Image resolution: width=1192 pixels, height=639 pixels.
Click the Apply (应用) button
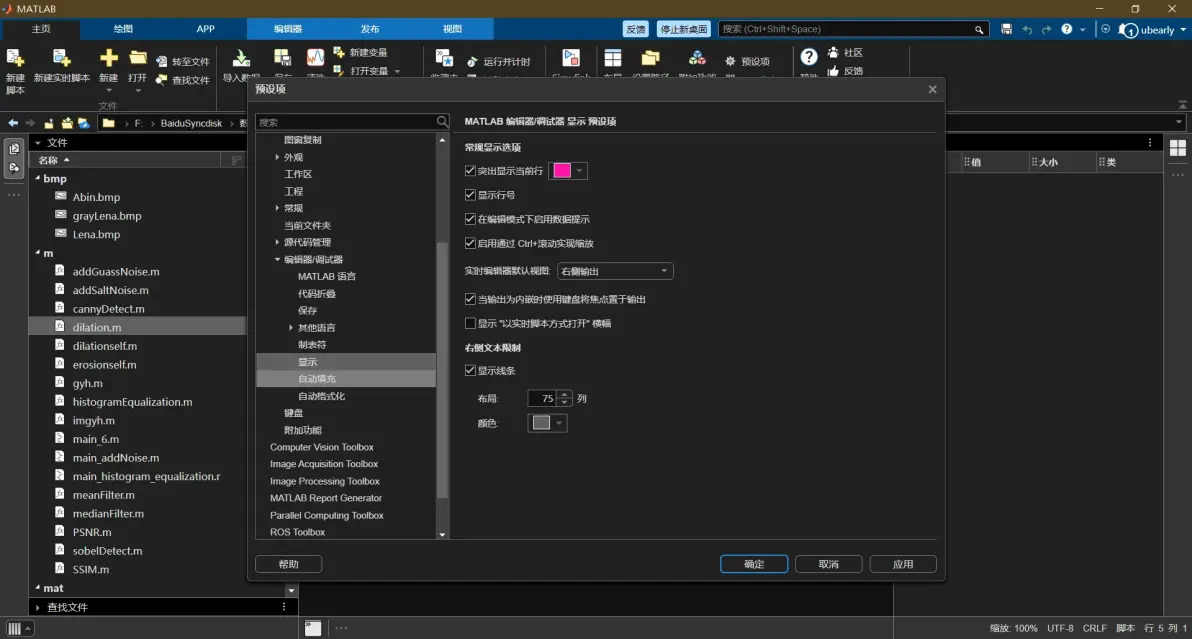903,565
